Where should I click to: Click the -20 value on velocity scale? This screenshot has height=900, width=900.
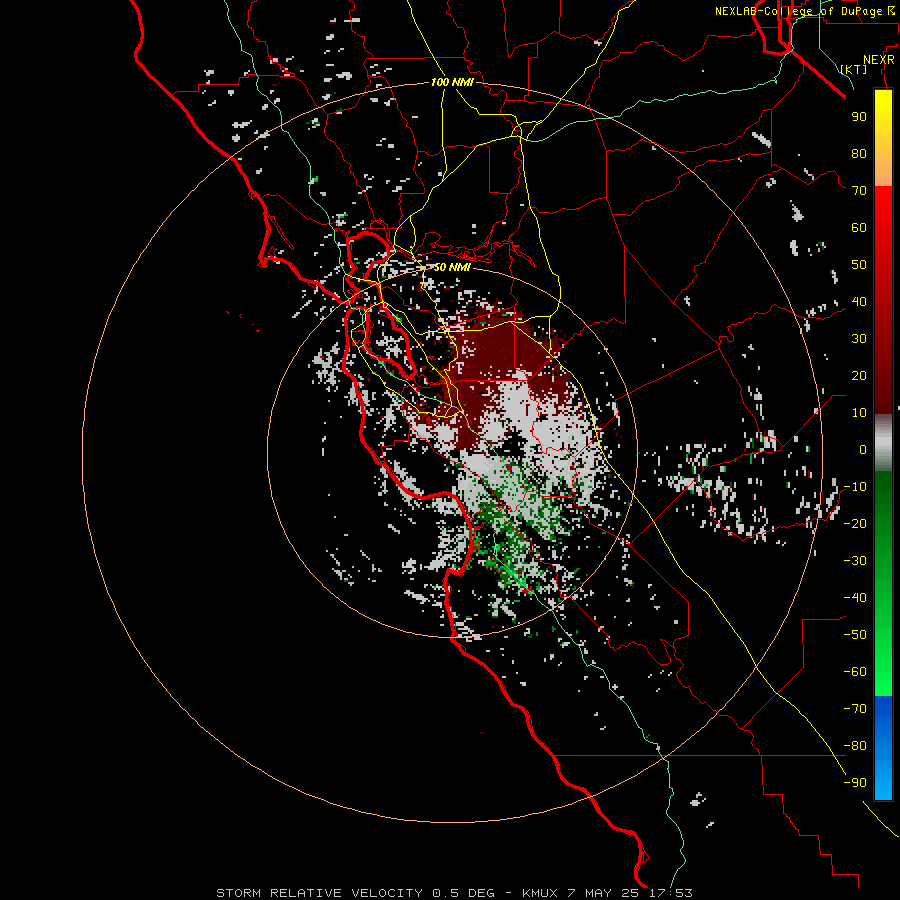point(855,524)
